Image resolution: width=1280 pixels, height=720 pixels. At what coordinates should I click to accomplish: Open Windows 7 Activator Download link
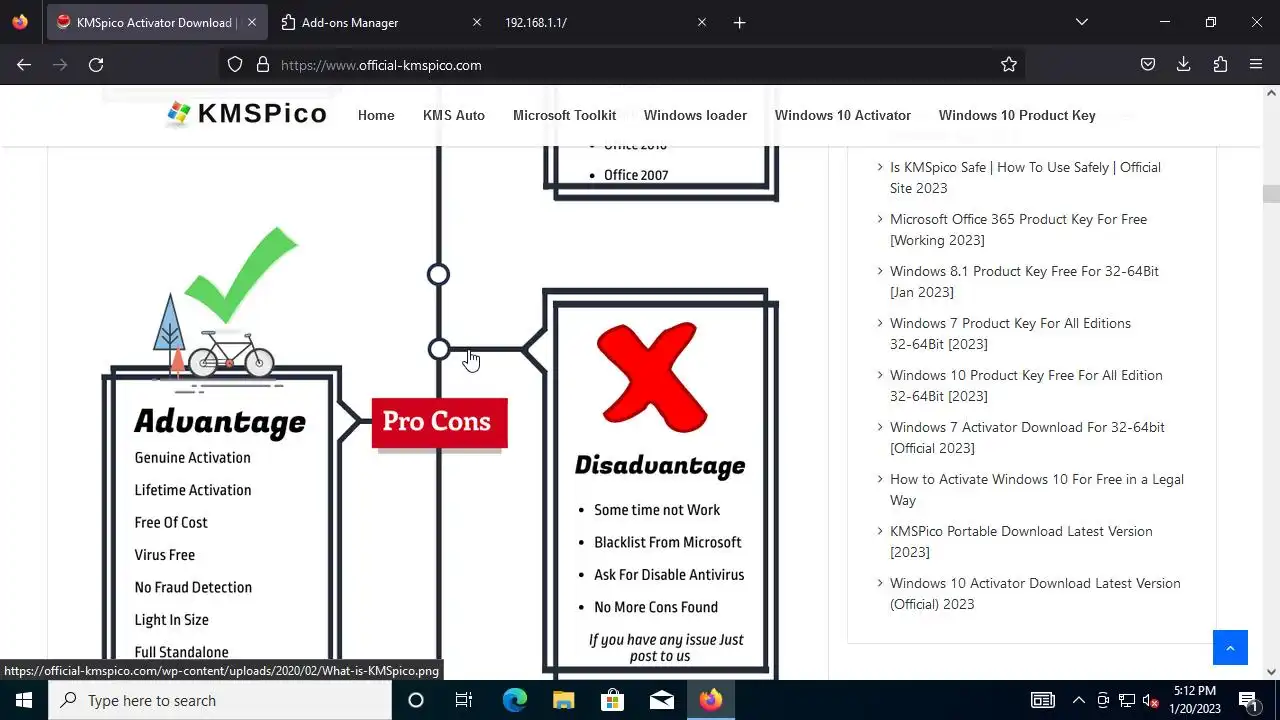coord(1027,437)
